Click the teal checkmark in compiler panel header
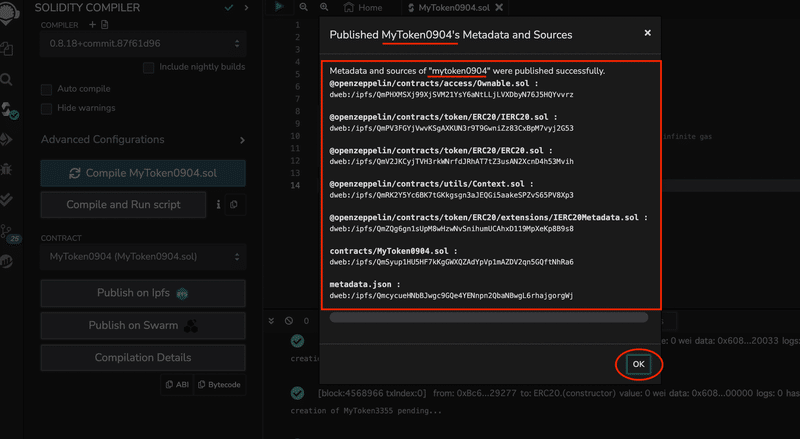Screen dimensions: 800x439 (229, 8)
